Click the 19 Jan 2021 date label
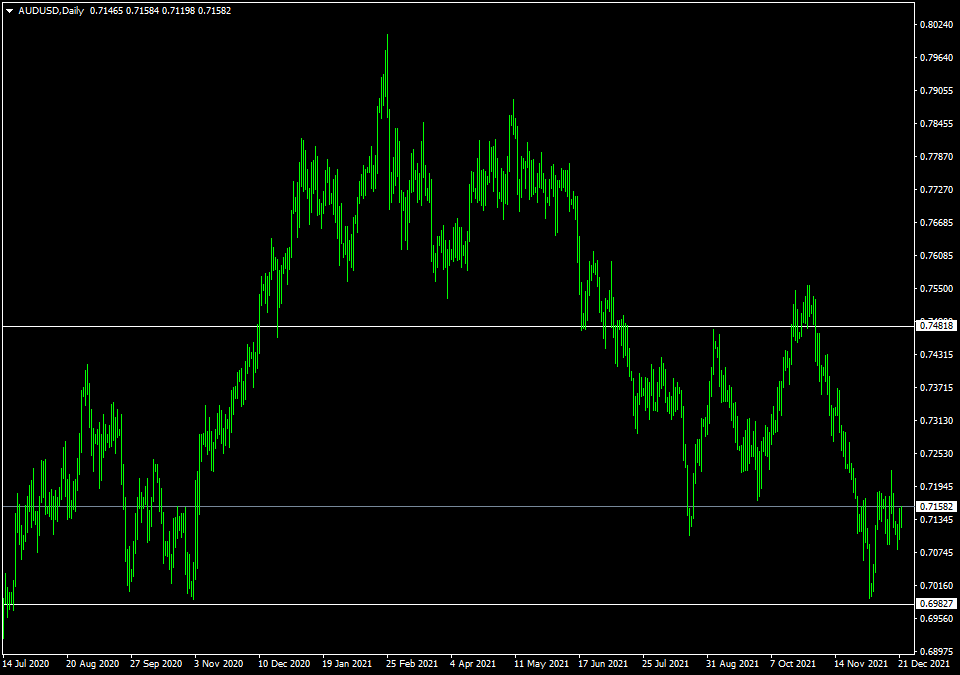 (x=347, y=664)
